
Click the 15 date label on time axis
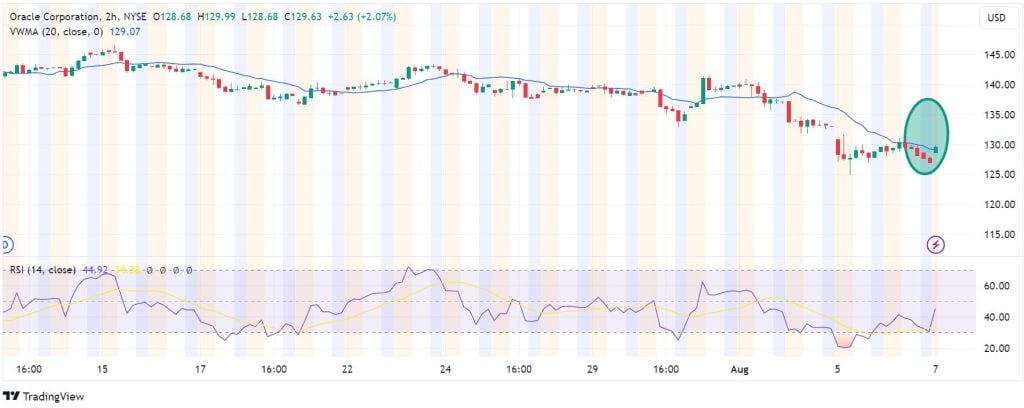point(102,369)
